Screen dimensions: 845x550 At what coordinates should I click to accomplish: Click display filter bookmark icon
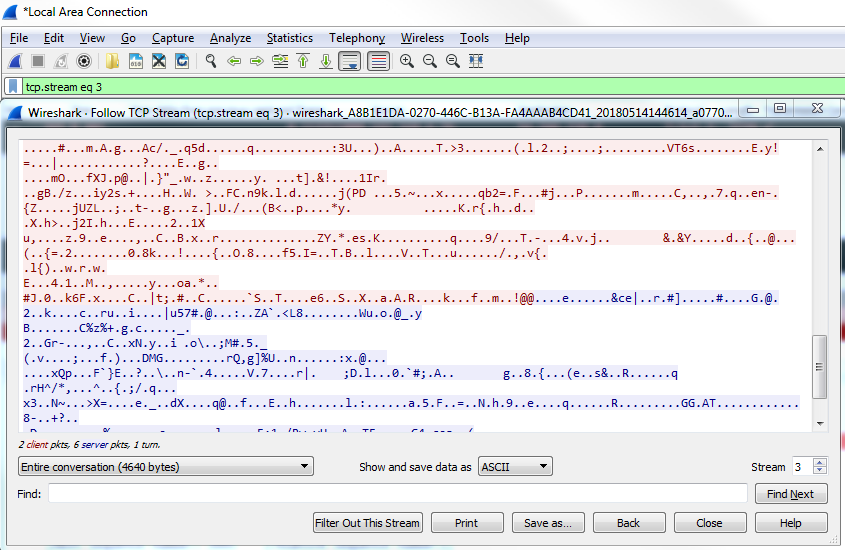tap(13, 87)
